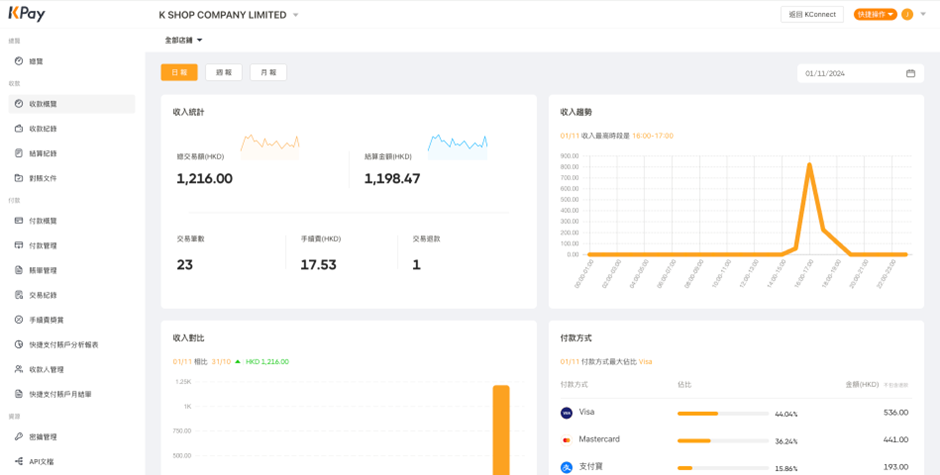This screenshot has height=475, width=940.
Task: Click the handling fee value 17.53
Action: 318,264
